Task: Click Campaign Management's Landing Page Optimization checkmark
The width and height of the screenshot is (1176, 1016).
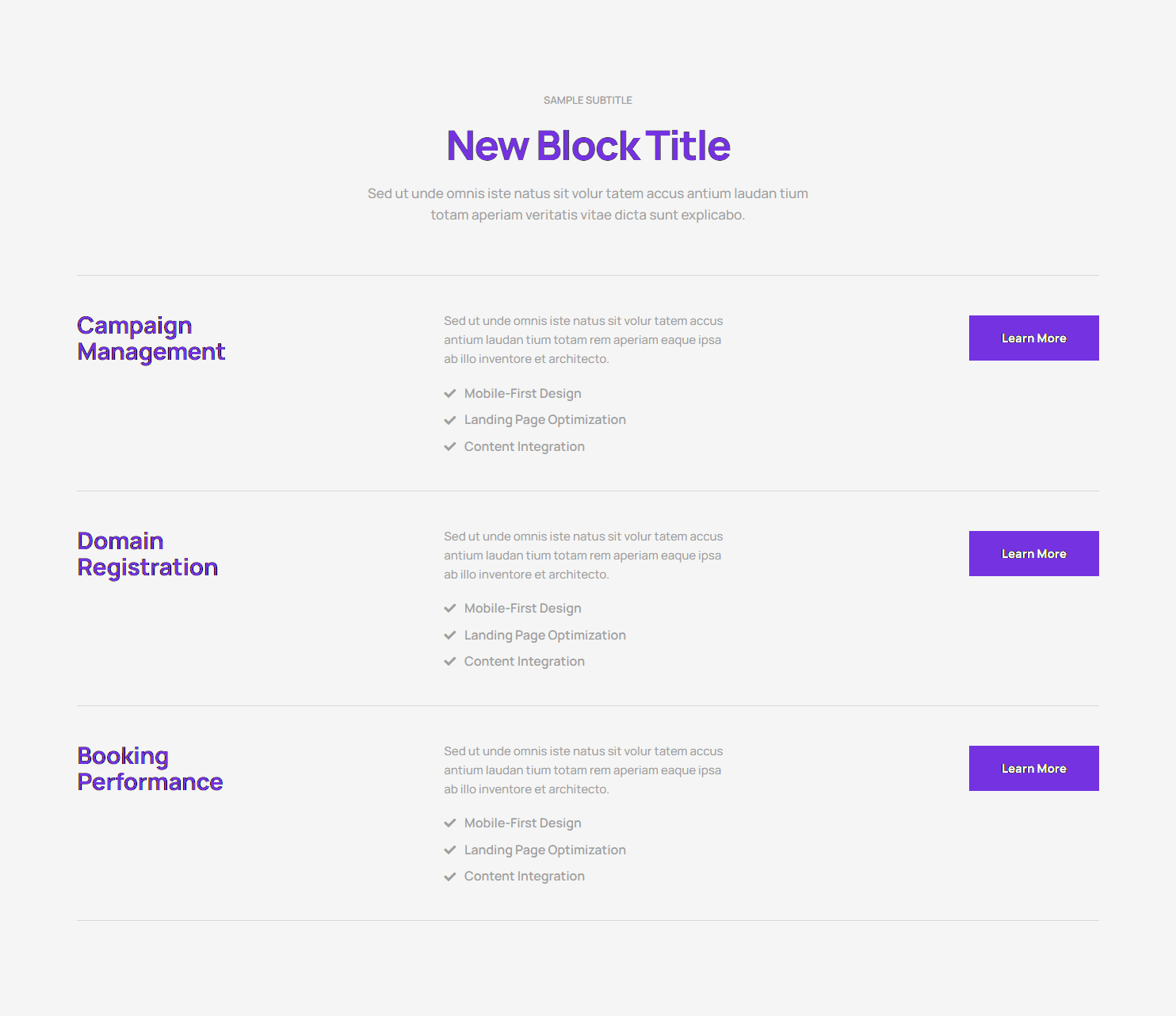Action: coord(450,420)
